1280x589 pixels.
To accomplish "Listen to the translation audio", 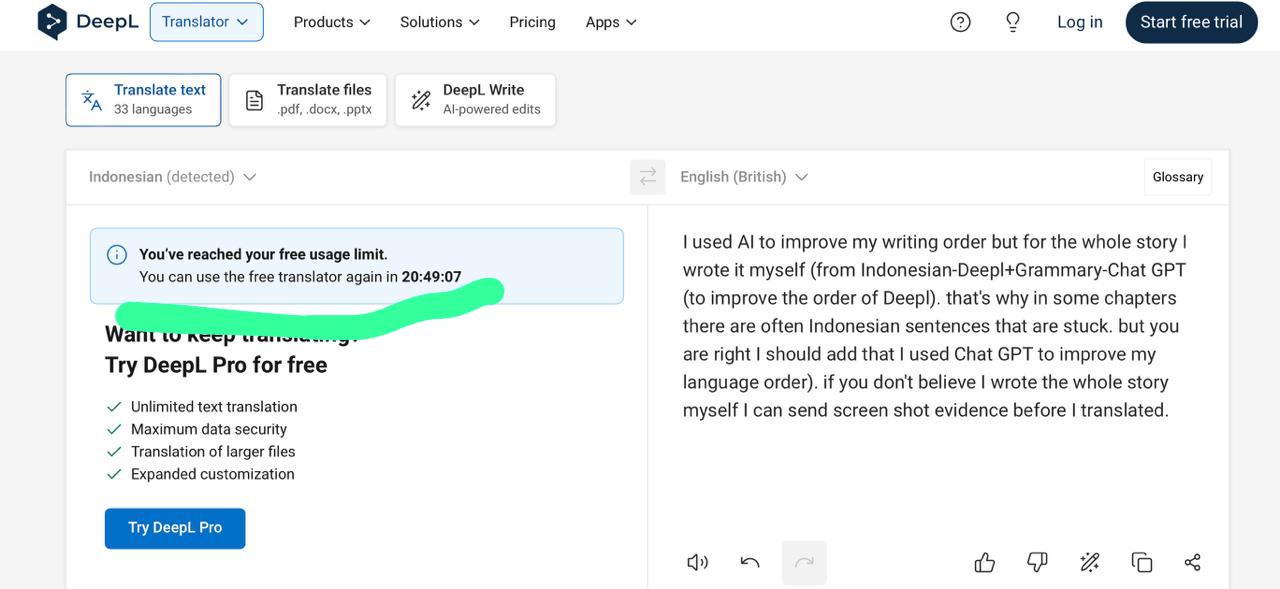I will pos(697,562).
